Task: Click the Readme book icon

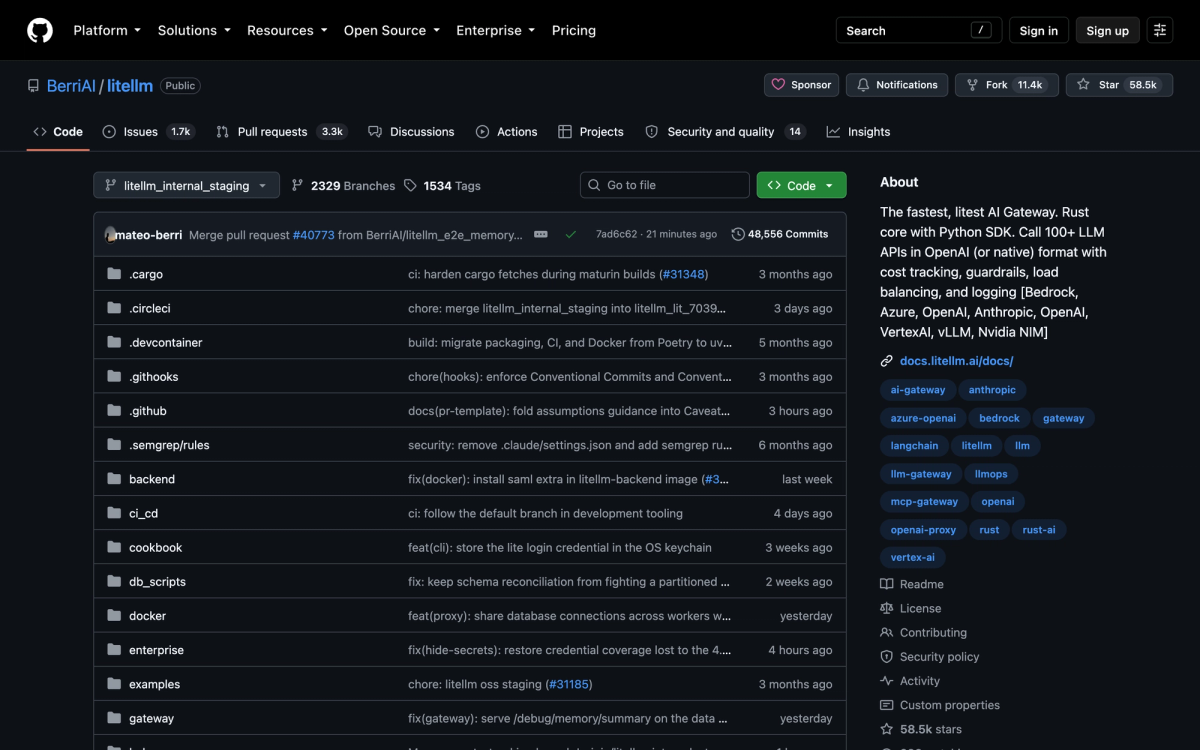Action: tap(887, 584)
